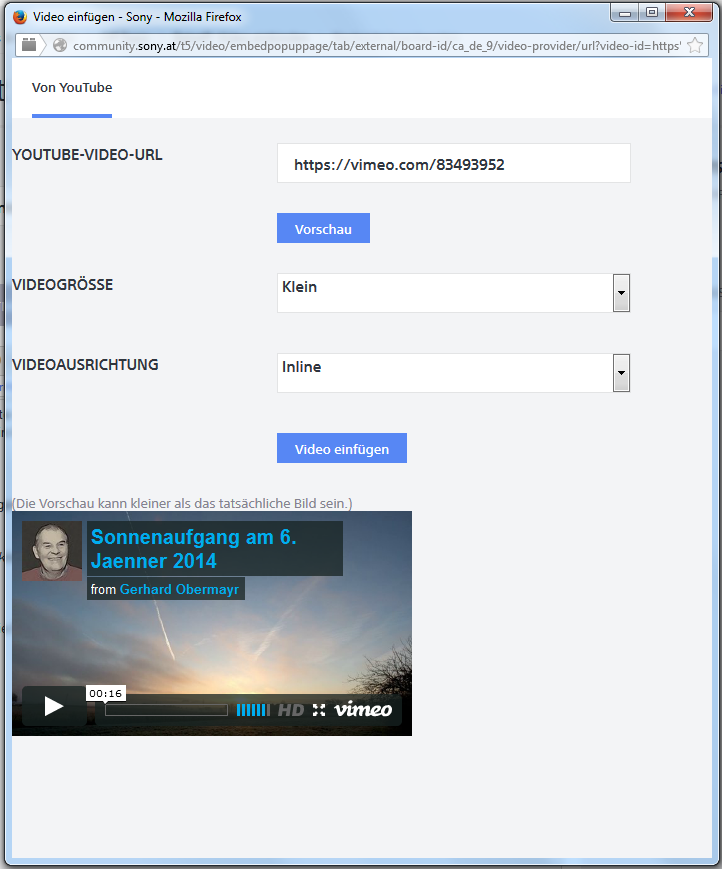The image size is (722, 869).
Task: Click the site identity globe icon
Action: click(59, 45)
